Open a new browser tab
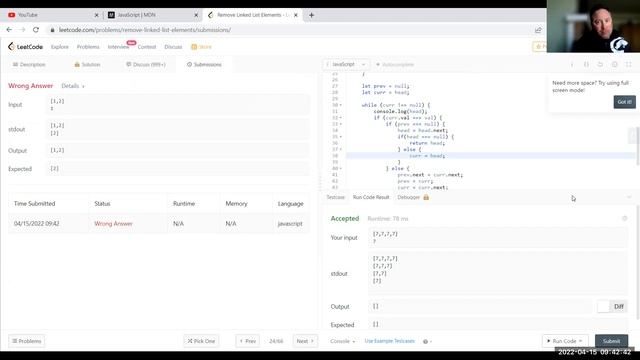640x360 pixels. (311, 15)
